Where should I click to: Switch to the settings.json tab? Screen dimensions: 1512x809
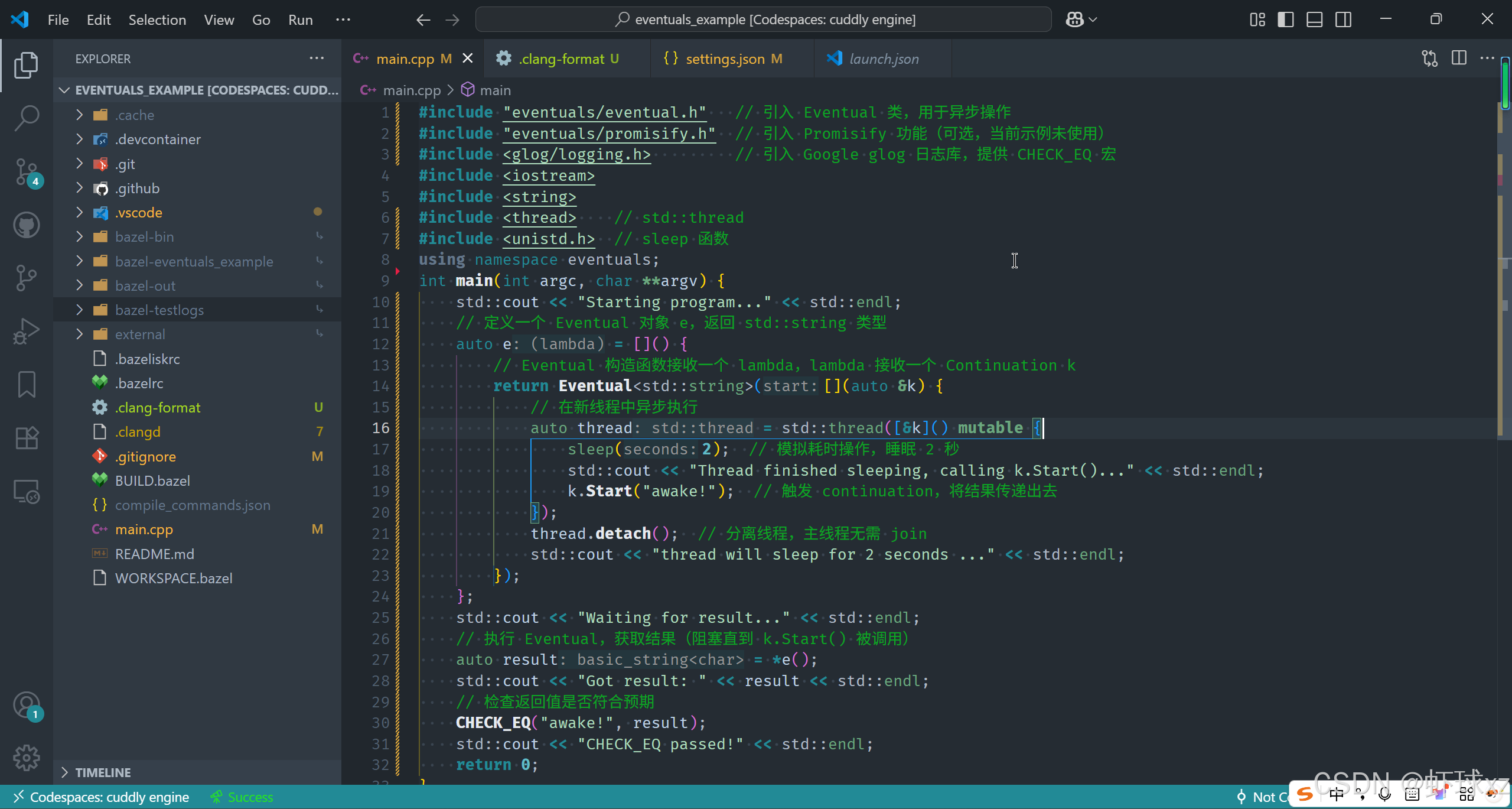(x=732, y=59)
